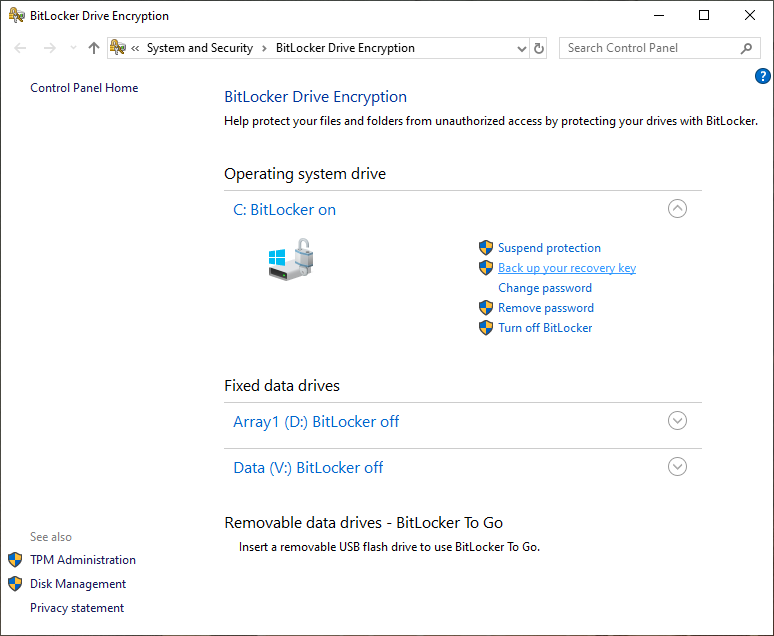Screen dimensions: 774x636
Task: Click the Fixed data drives heading
Action: click(282, 386)
